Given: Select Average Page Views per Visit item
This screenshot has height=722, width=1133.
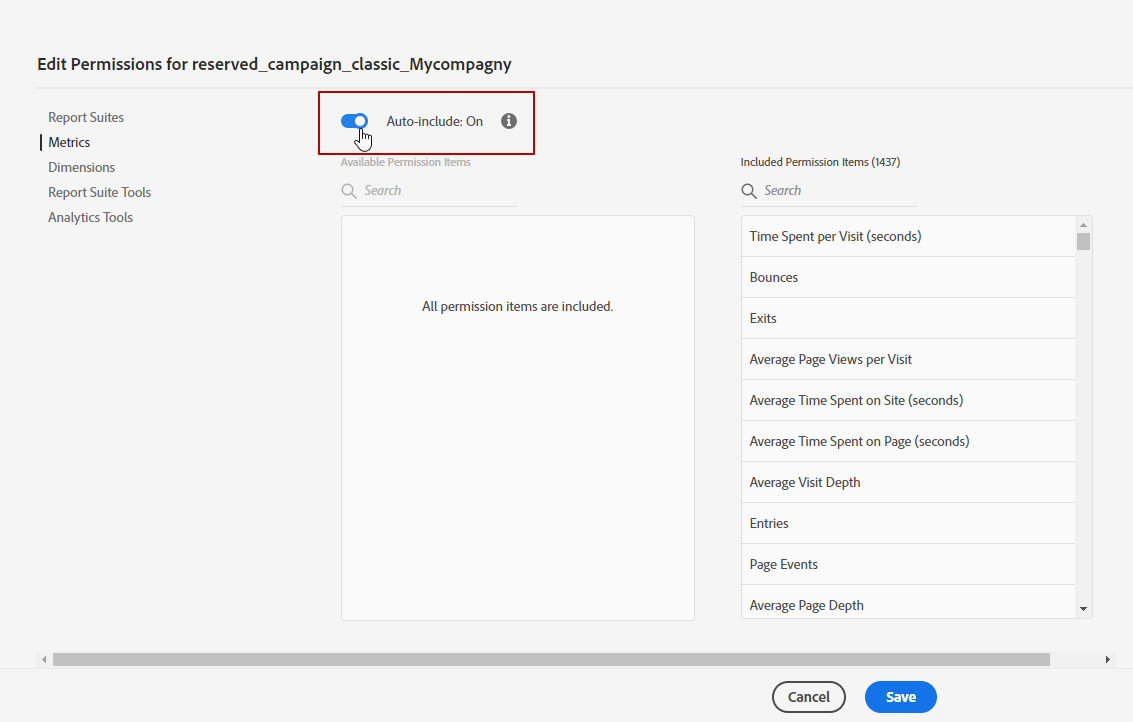Looking at the screenshot, I should (x=908, y=359).
